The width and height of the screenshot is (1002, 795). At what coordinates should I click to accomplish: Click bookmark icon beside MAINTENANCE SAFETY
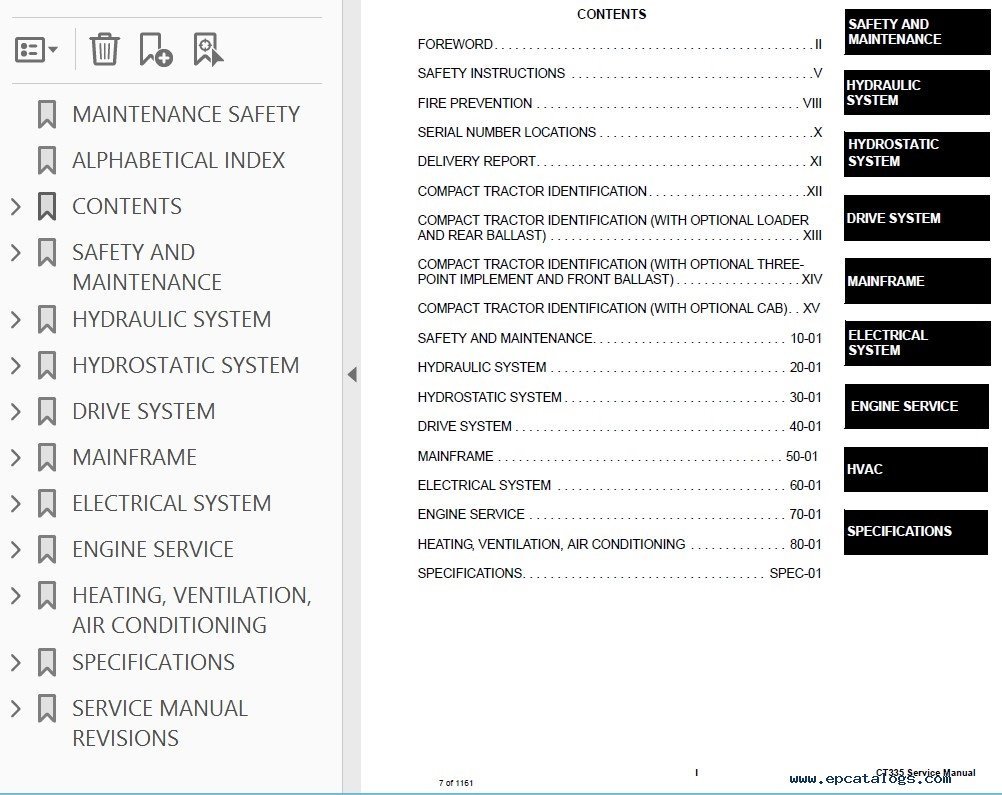tap(46, 115)
